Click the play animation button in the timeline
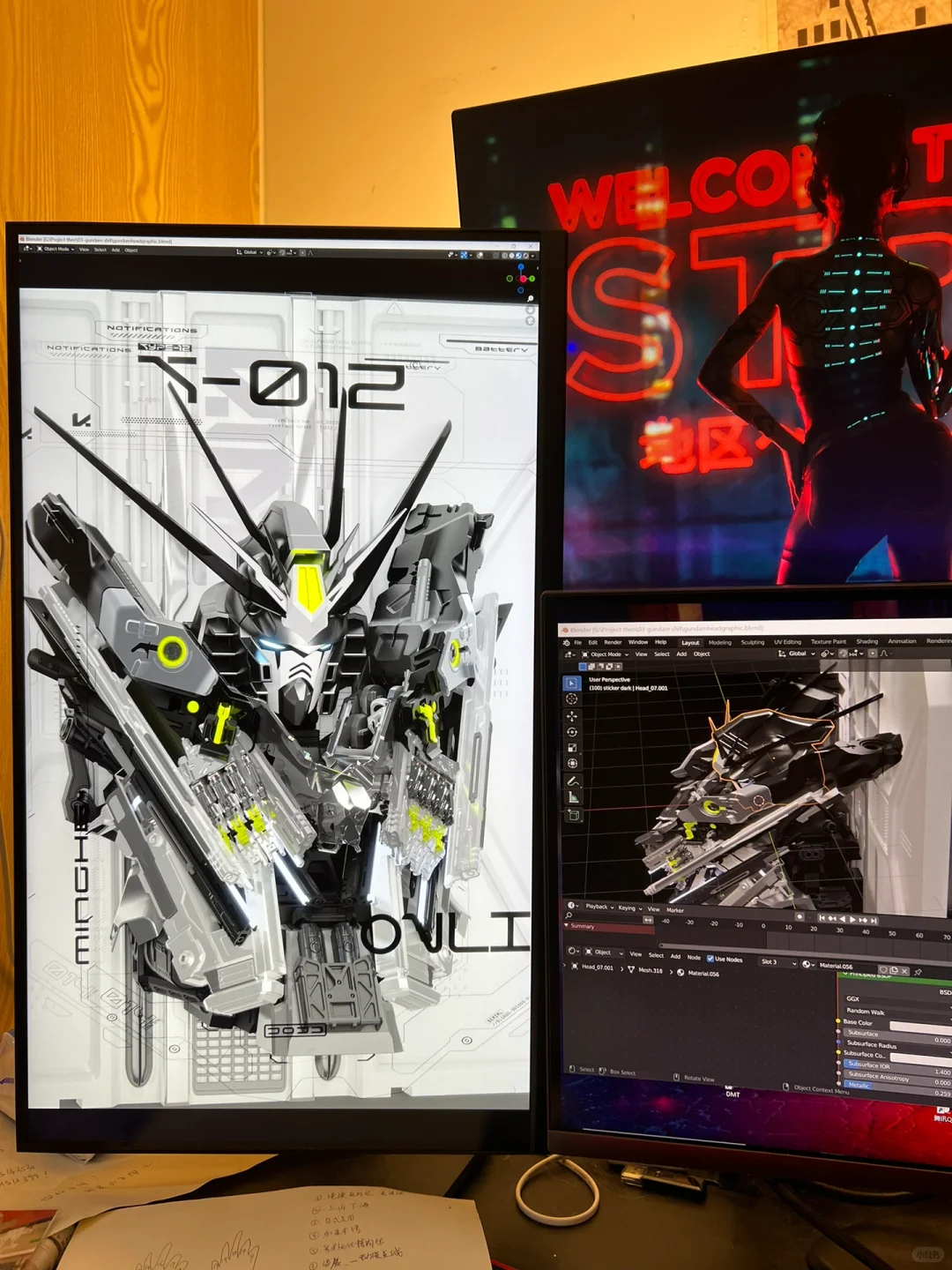This screenshot has width=952, height=1270. tap(852, 919)
